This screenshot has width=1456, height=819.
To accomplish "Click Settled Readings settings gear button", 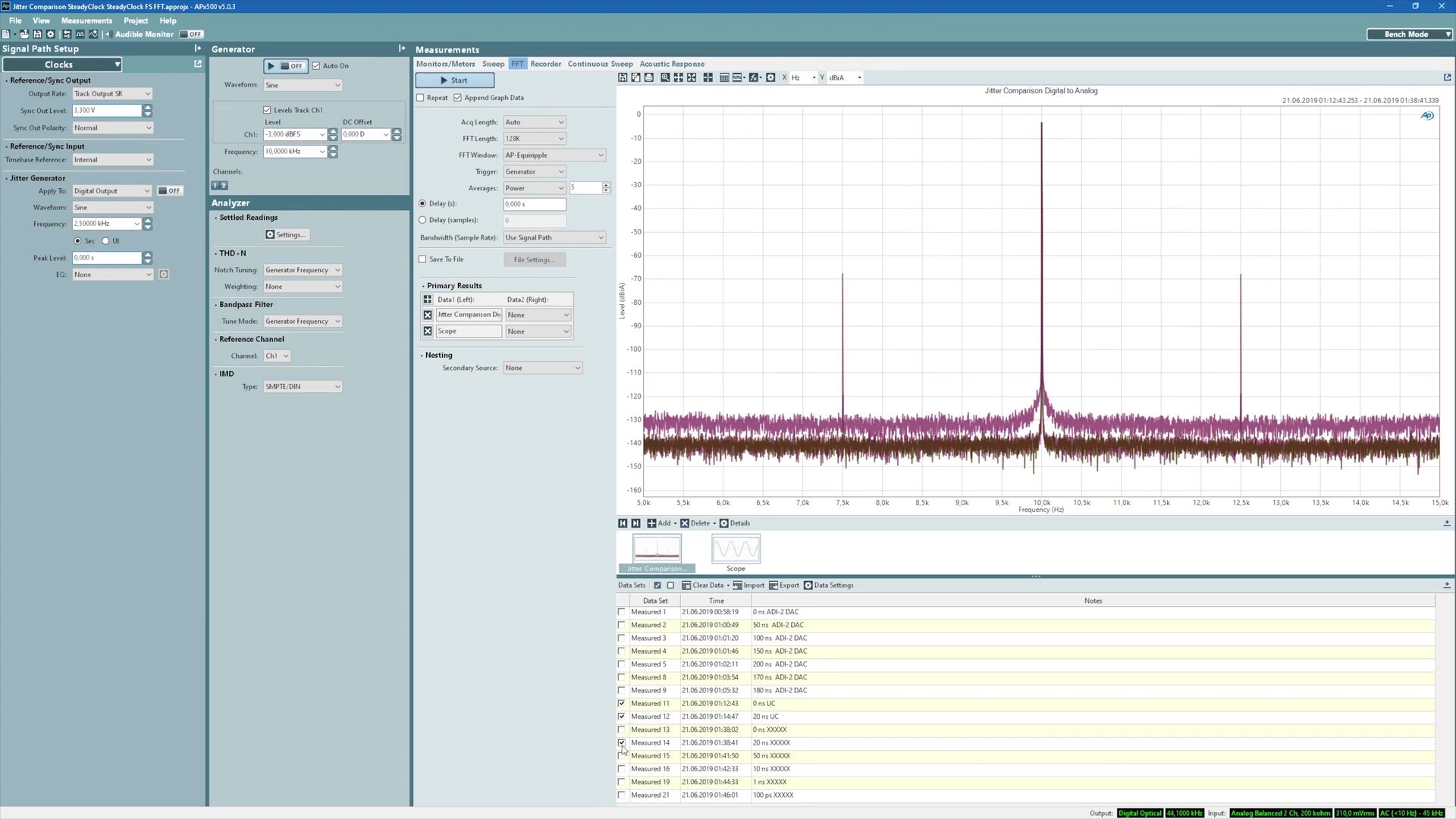I will coord(286,235).
